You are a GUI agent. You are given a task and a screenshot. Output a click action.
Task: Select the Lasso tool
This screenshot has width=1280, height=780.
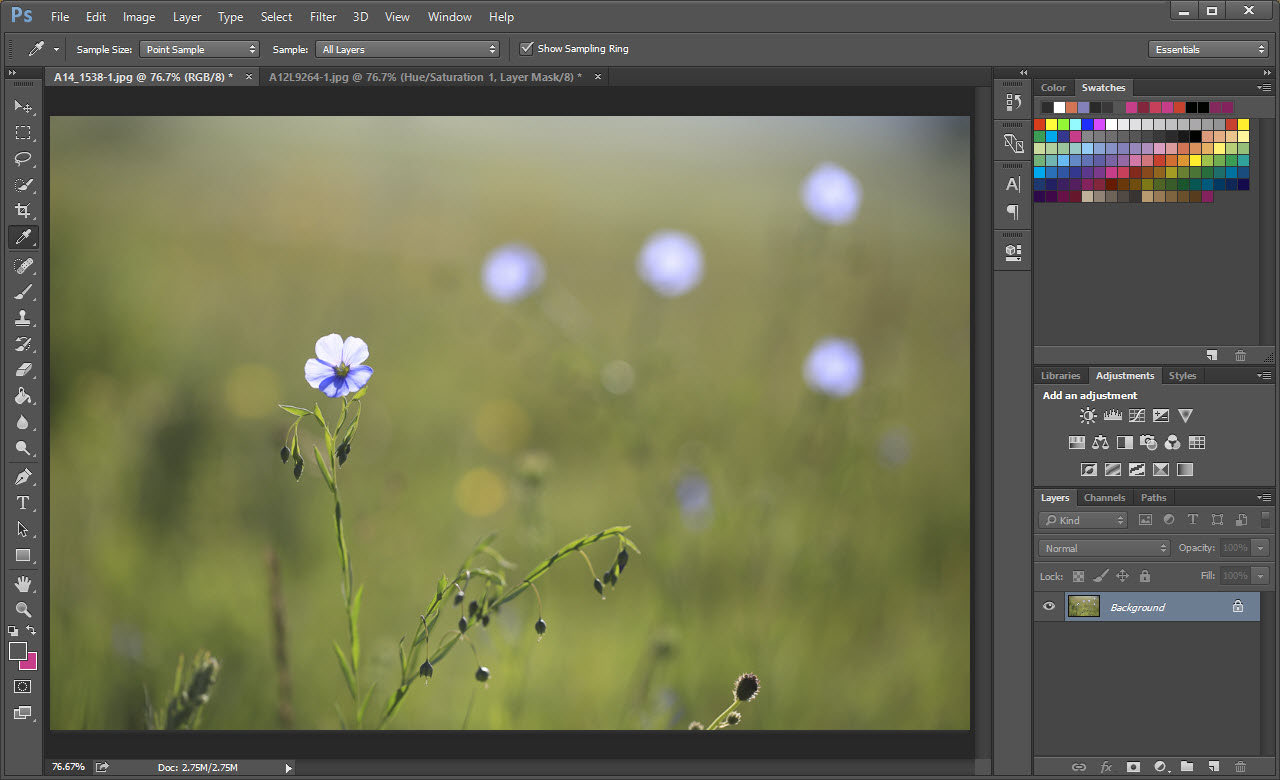23,159
